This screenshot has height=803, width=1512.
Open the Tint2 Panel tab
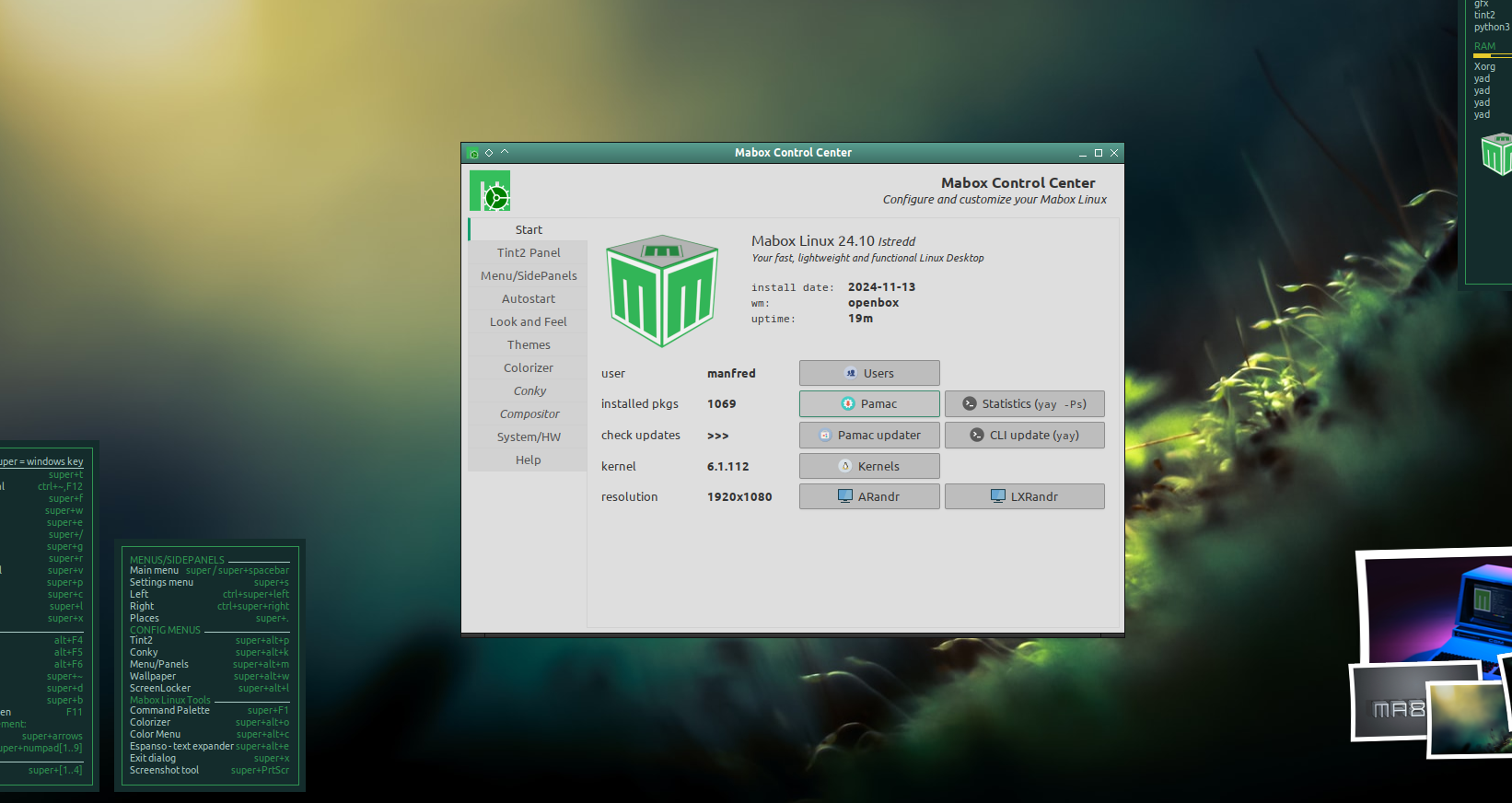coord(528,252)
